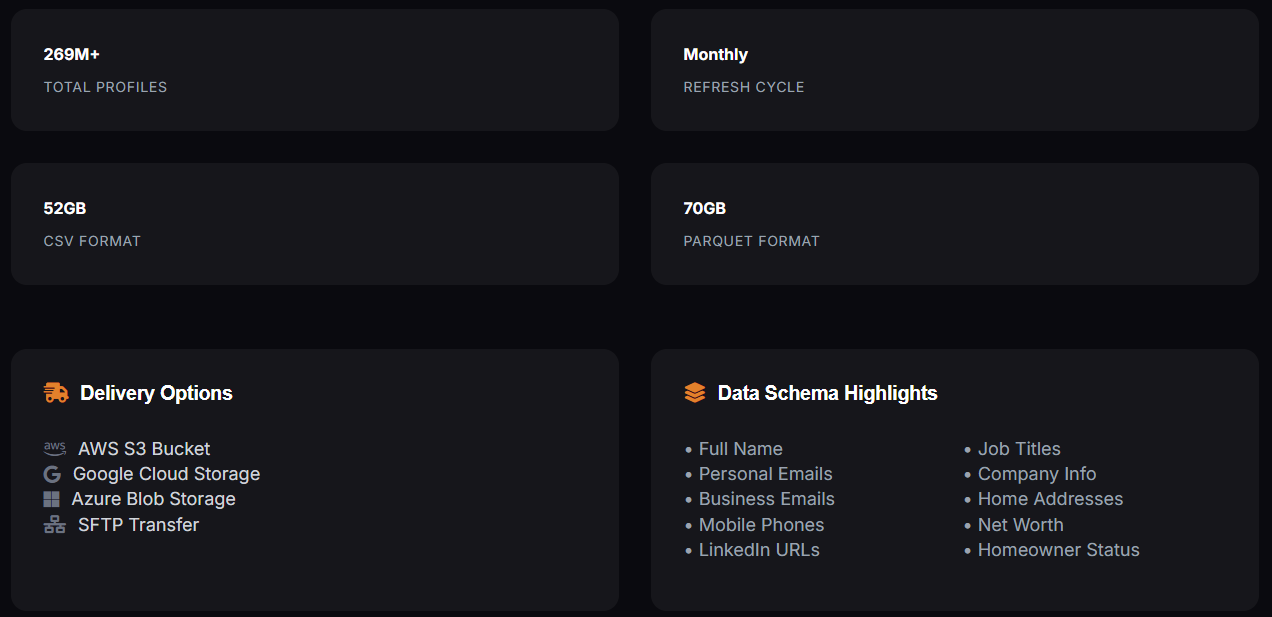Screen dimensions: 1272x617
Task: Click the Data Schema Highlights heading
Action: [x=828, y=393]
